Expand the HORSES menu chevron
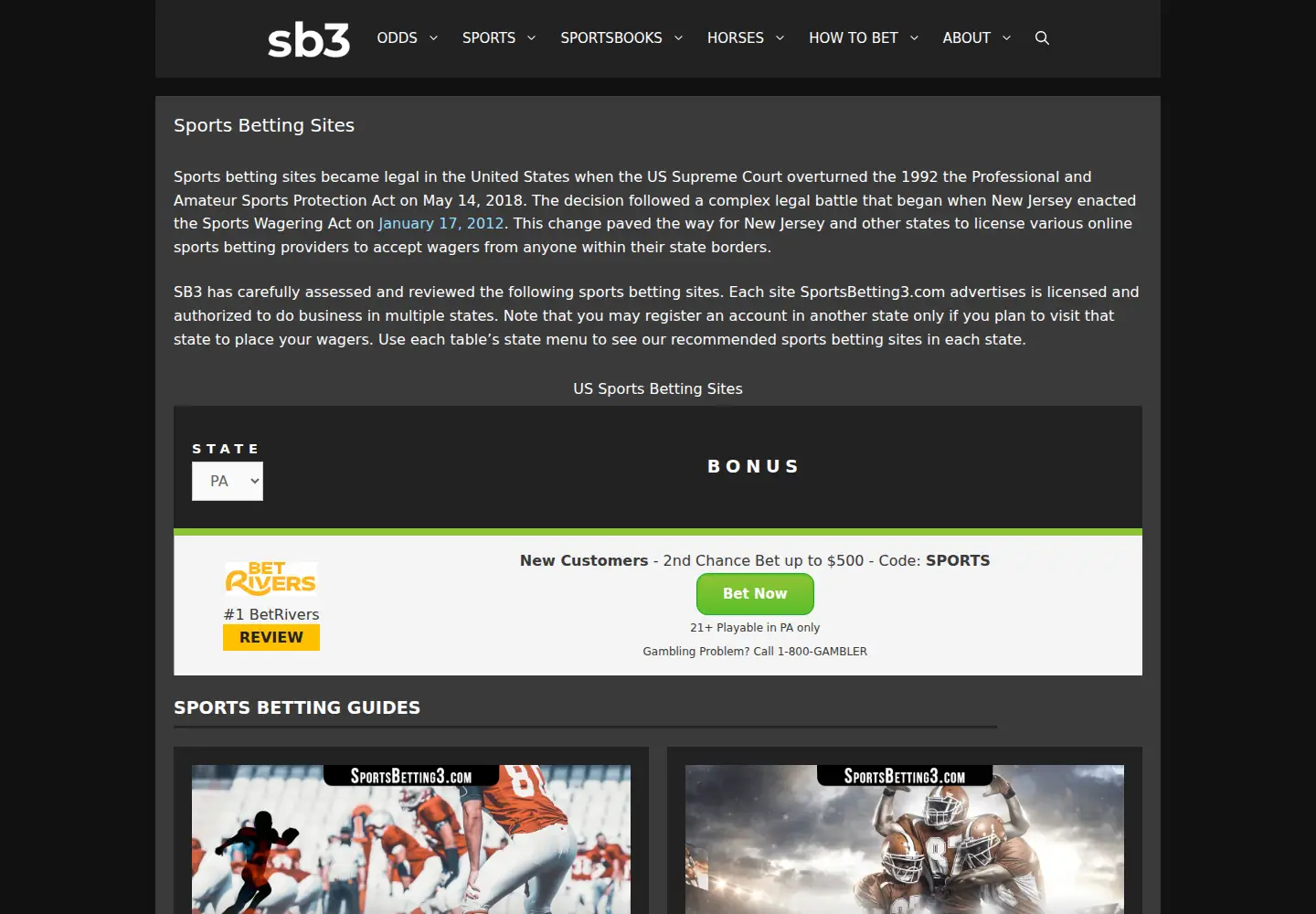 pyautogui.click(x=780, y=38)
